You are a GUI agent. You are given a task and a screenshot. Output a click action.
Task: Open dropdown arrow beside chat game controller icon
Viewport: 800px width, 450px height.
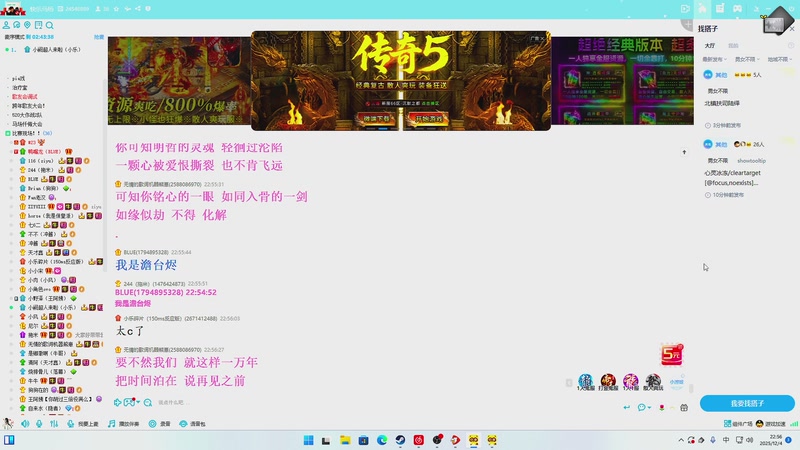pyautogui.click(x=138, y=403)
